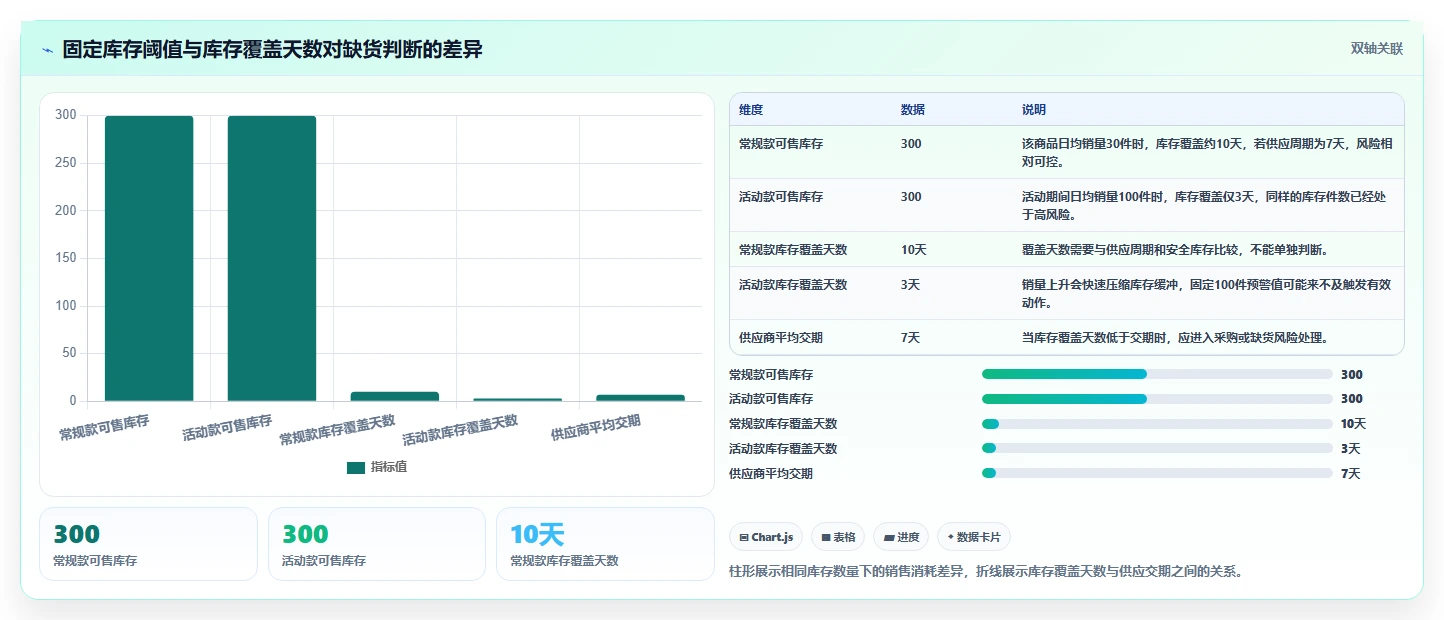Click the 常规款库存覆盖天数 progress bar

point(1157,424)
